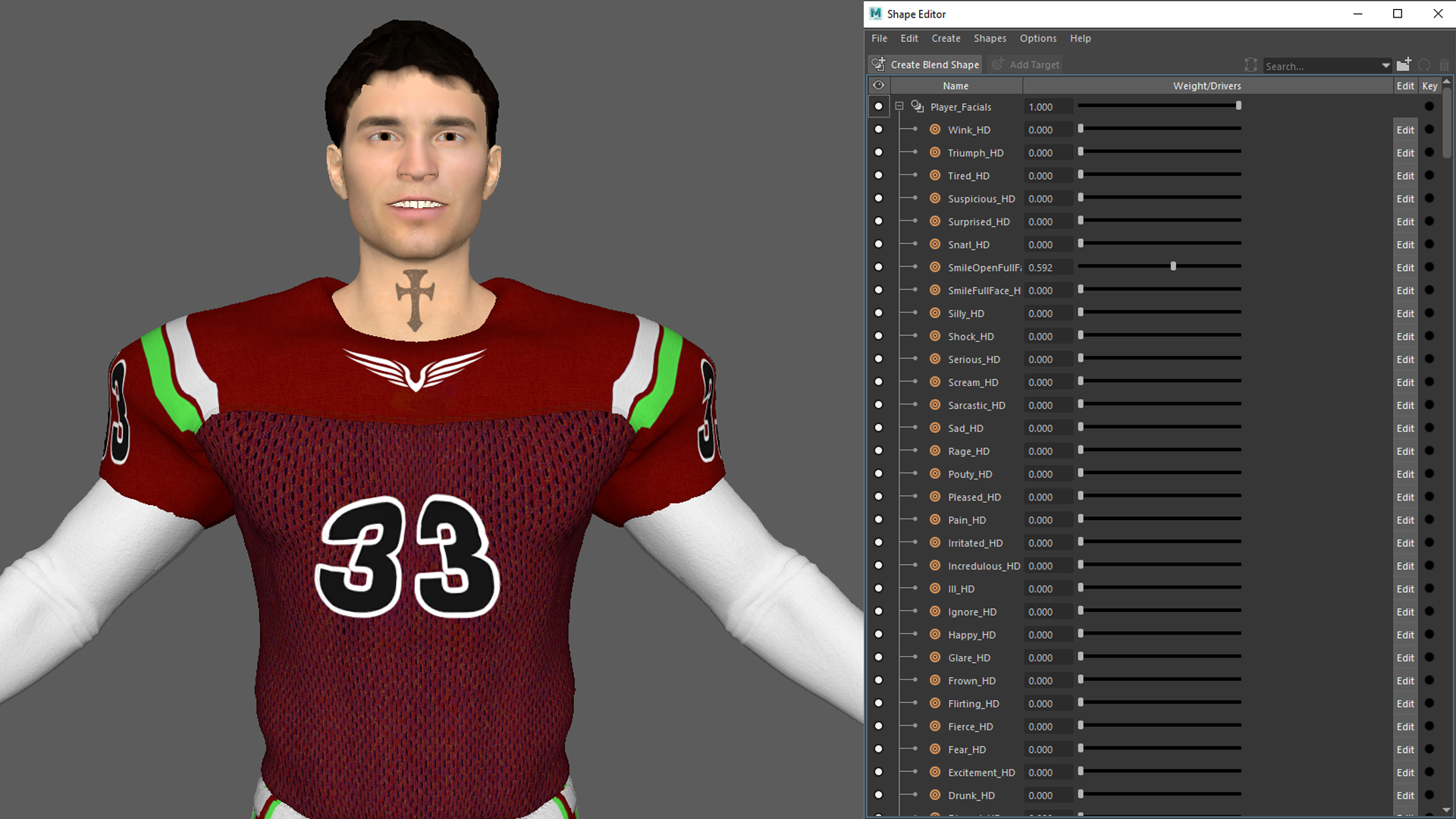Click the create new group folder icon

click(x=1404, y=64)
